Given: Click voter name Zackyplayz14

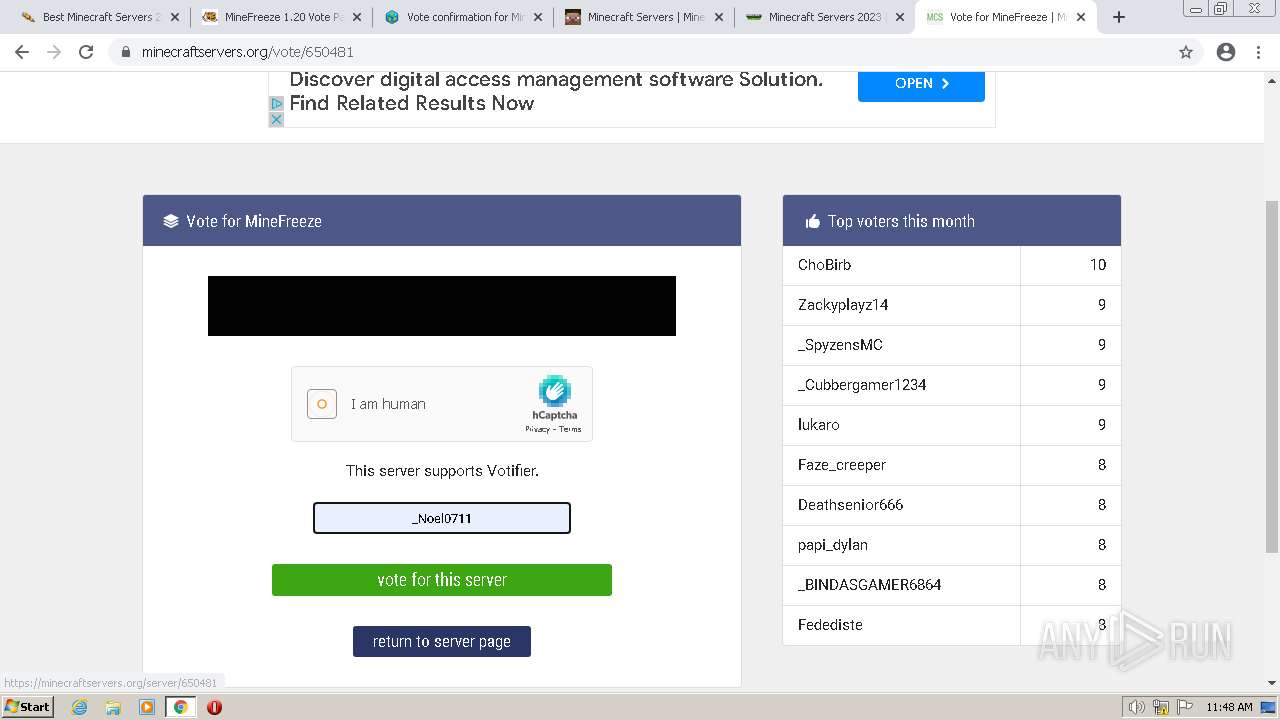Looking at the screenshot, I should 843,305.
